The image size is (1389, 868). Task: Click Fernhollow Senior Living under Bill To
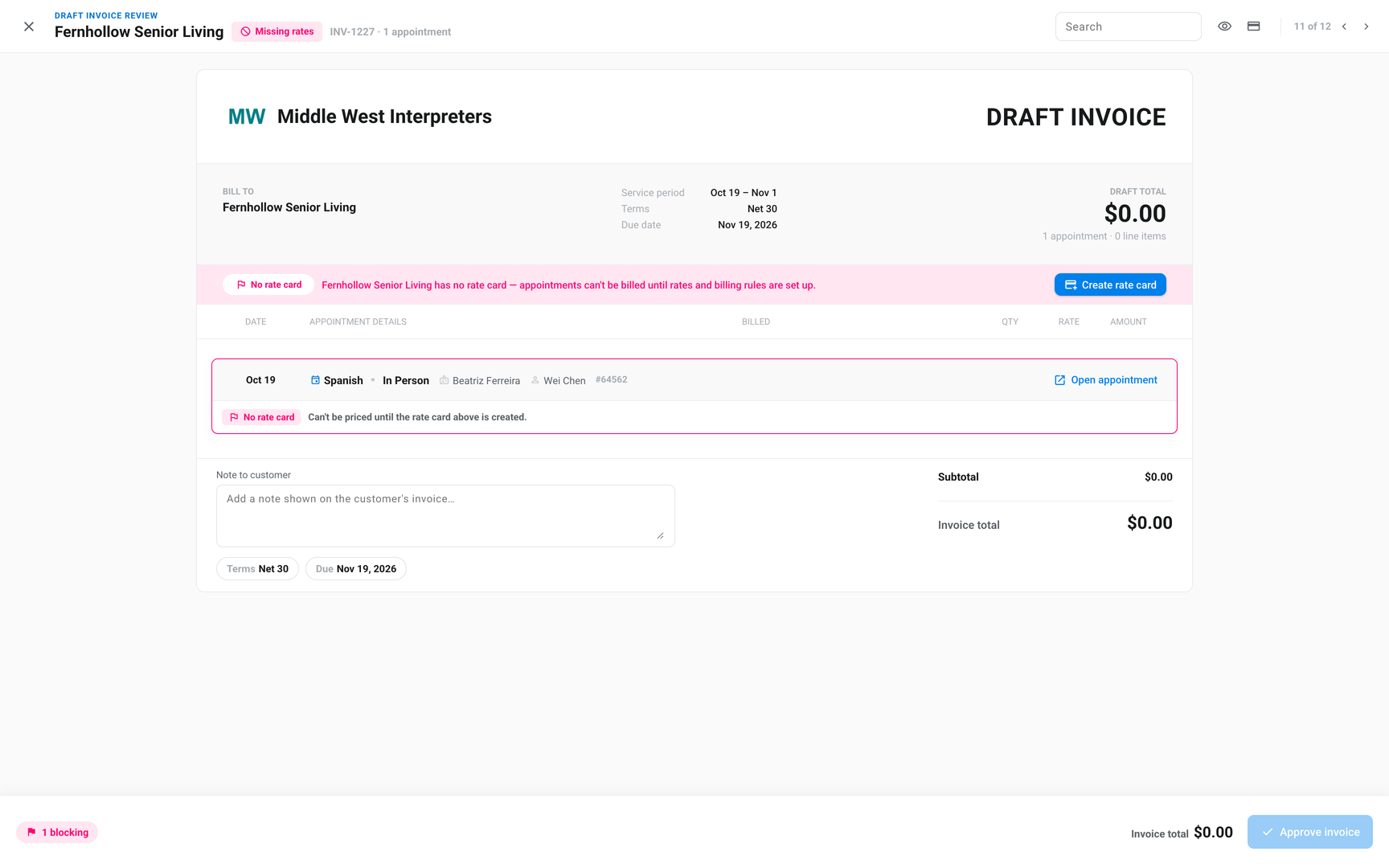(x=289, y=207)
